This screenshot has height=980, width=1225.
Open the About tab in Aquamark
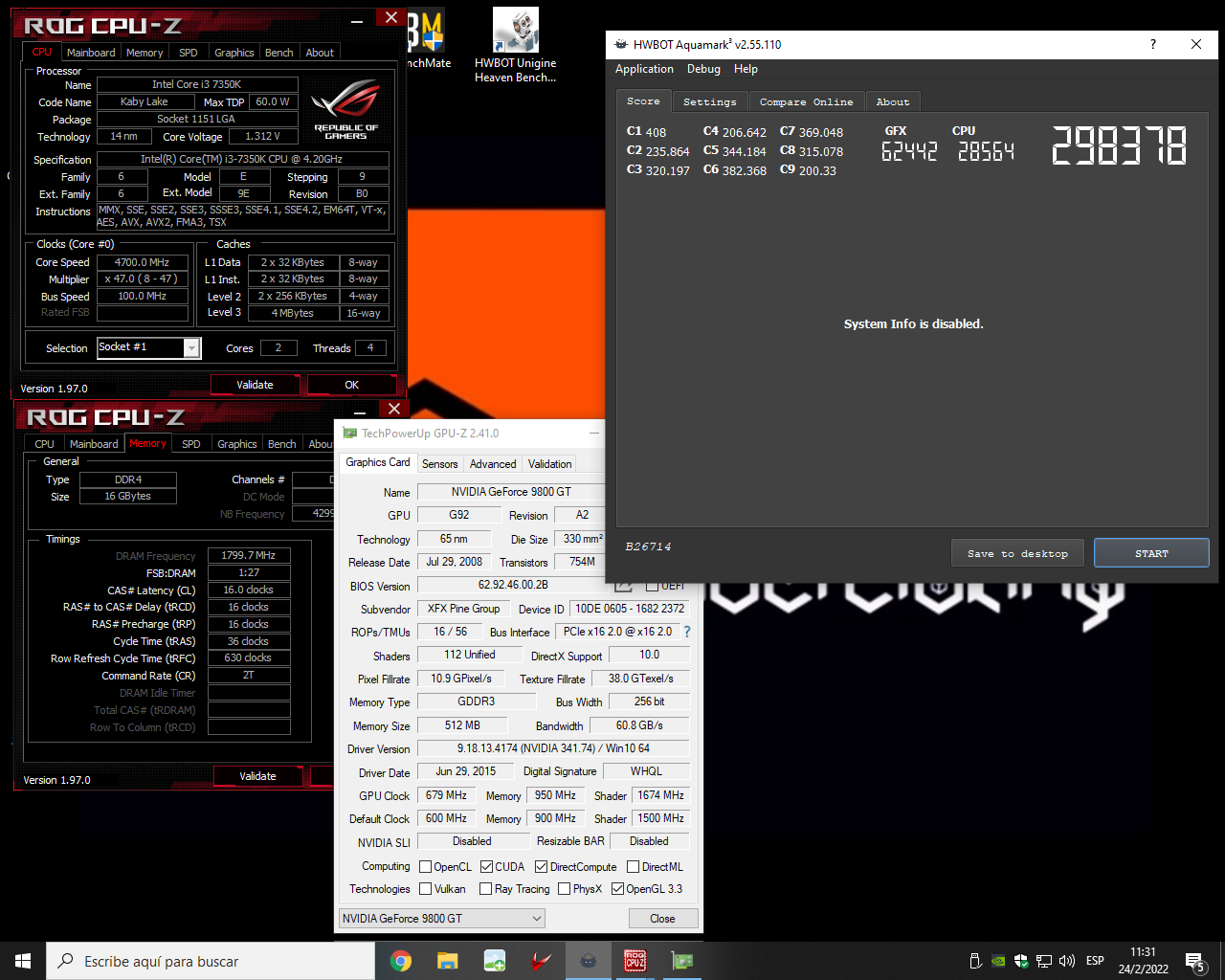(x=893, y=102)
